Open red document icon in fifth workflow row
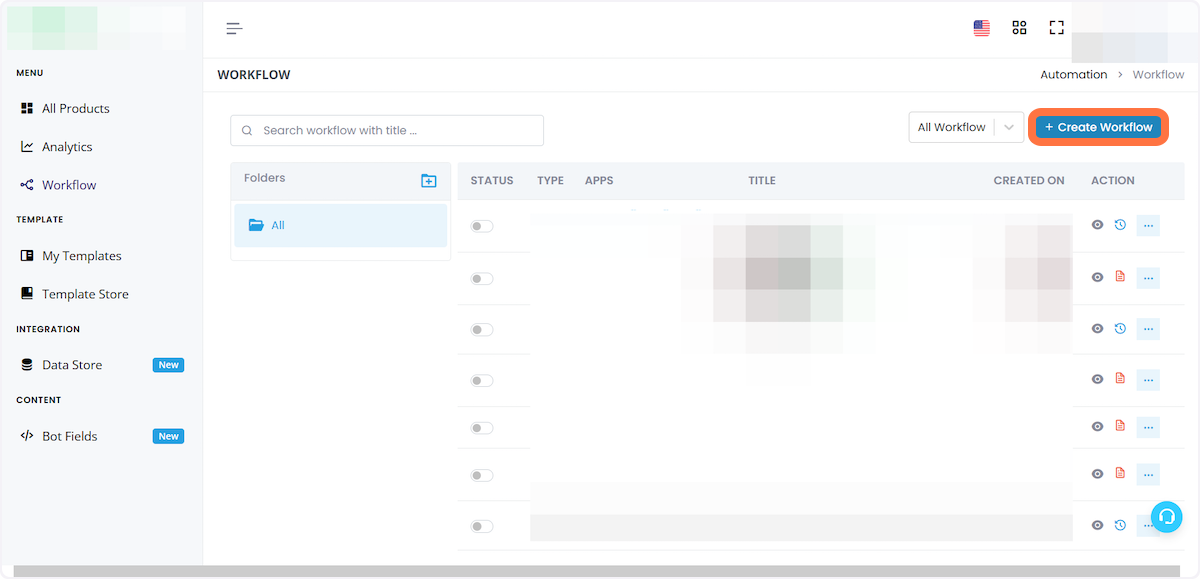 click(x=1120, y=426)
